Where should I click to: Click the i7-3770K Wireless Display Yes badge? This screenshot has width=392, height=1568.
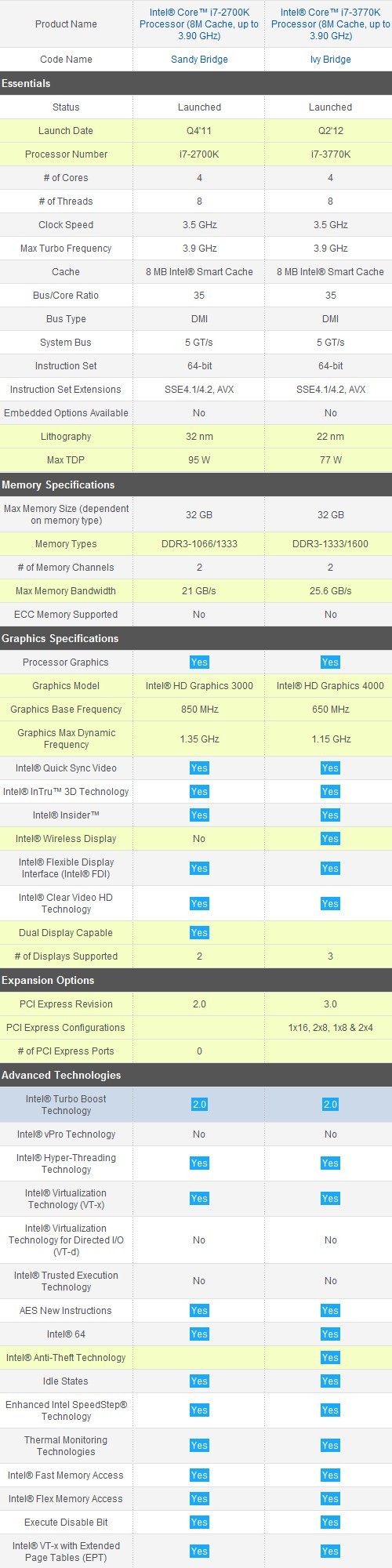(330, 839)
